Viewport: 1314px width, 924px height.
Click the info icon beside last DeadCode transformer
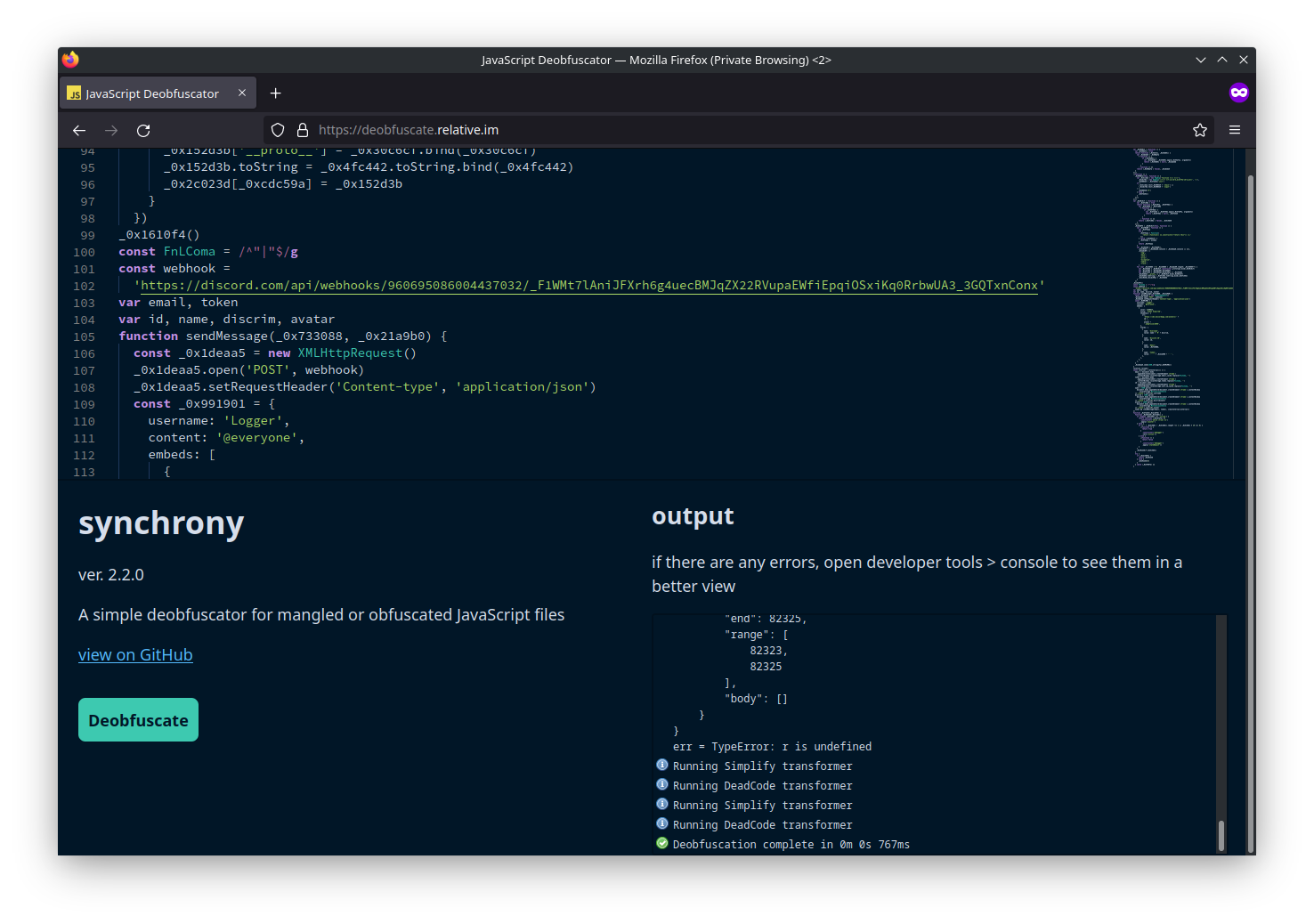coord(662,823)
